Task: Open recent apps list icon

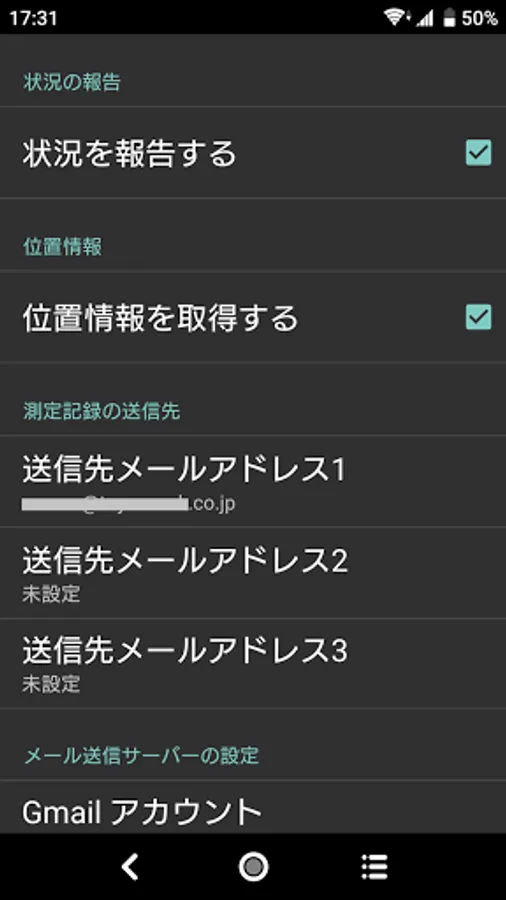Action: click(x=375, y=867)
